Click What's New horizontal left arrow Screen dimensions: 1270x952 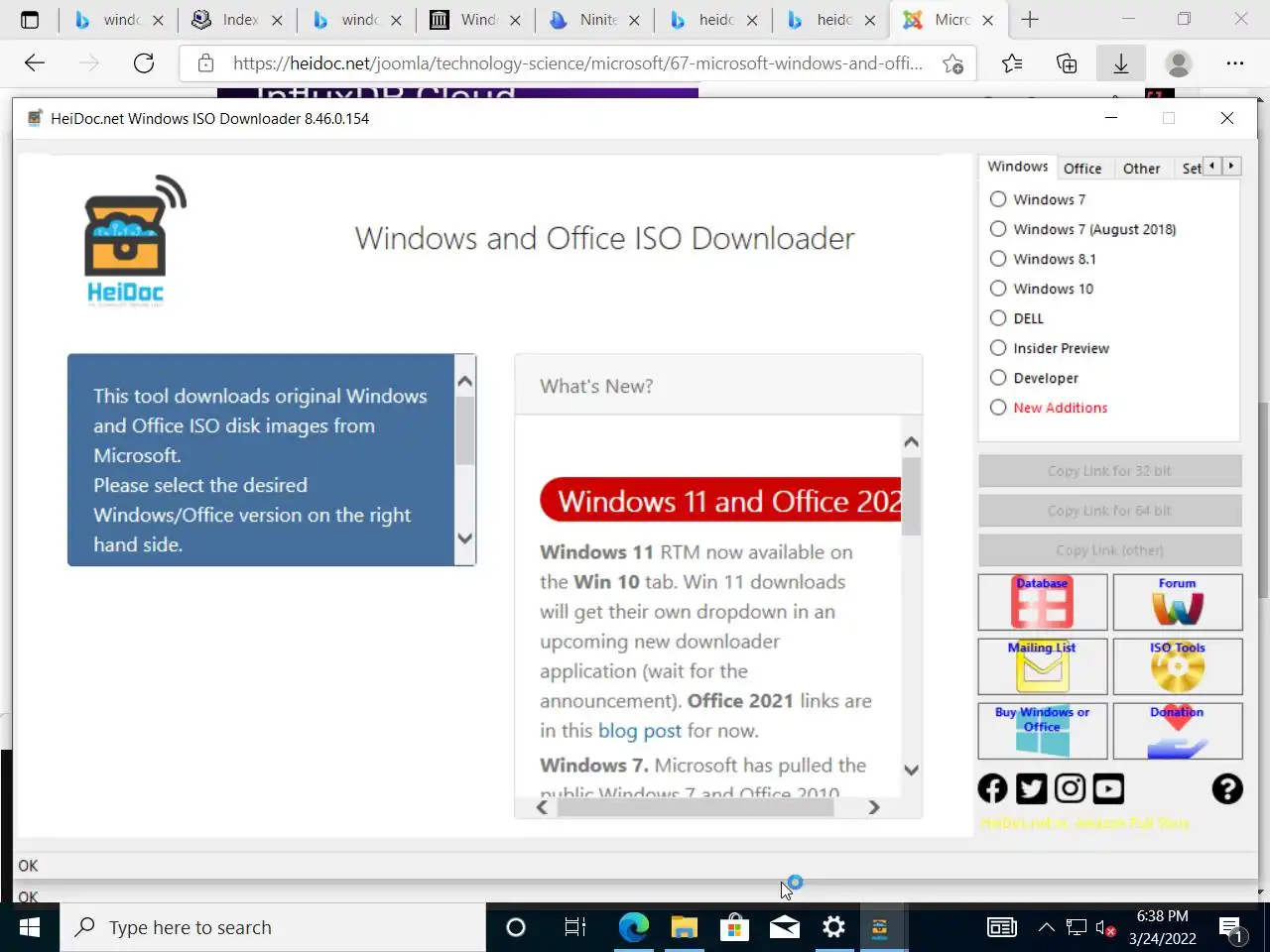tap(542, 807)
